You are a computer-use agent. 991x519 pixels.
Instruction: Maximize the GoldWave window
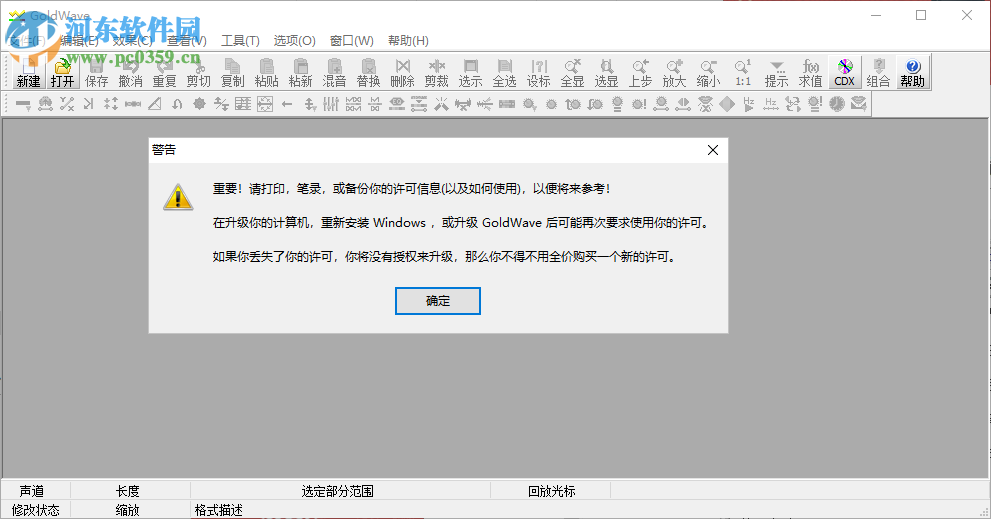click(x=921, y=15)
